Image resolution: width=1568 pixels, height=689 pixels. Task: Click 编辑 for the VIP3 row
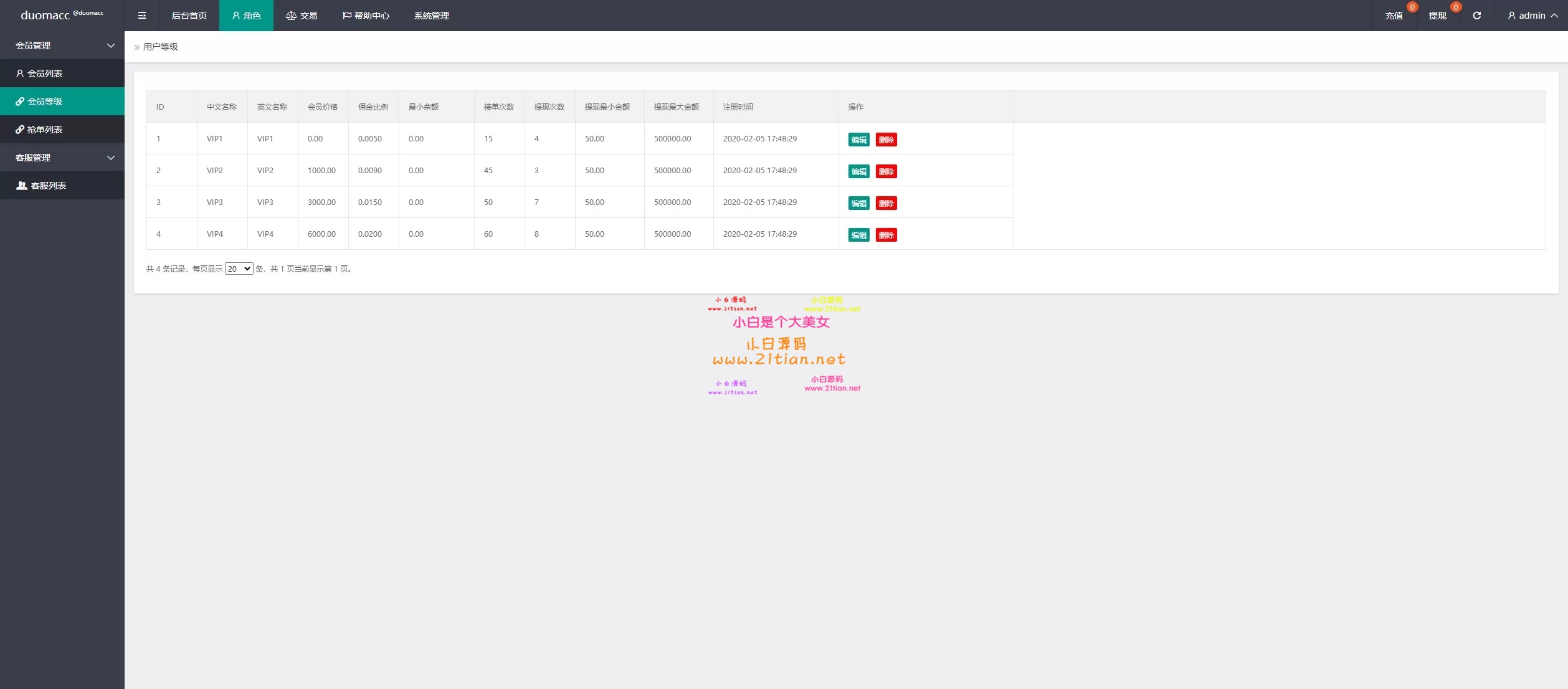point(859,203)
